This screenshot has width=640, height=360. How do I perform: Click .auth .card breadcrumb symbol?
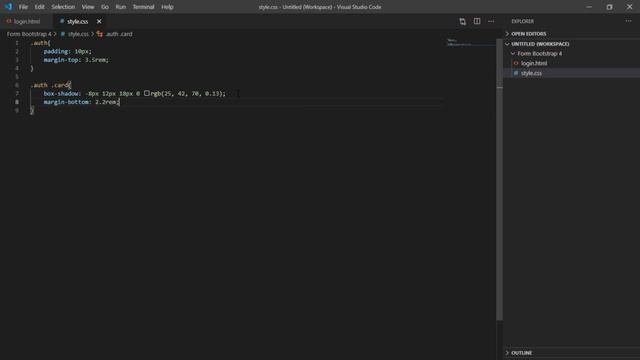tap(119, 34)
